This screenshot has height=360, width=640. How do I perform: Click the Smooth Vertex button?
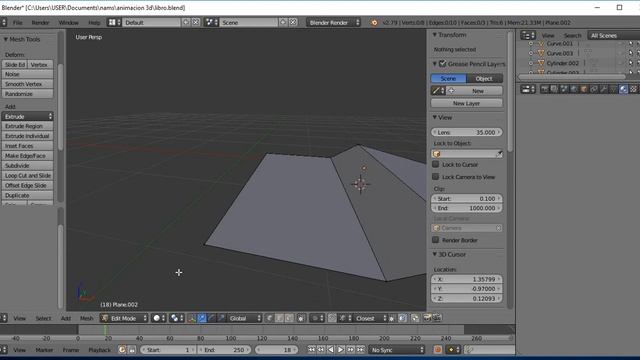(x=27, y=84)
